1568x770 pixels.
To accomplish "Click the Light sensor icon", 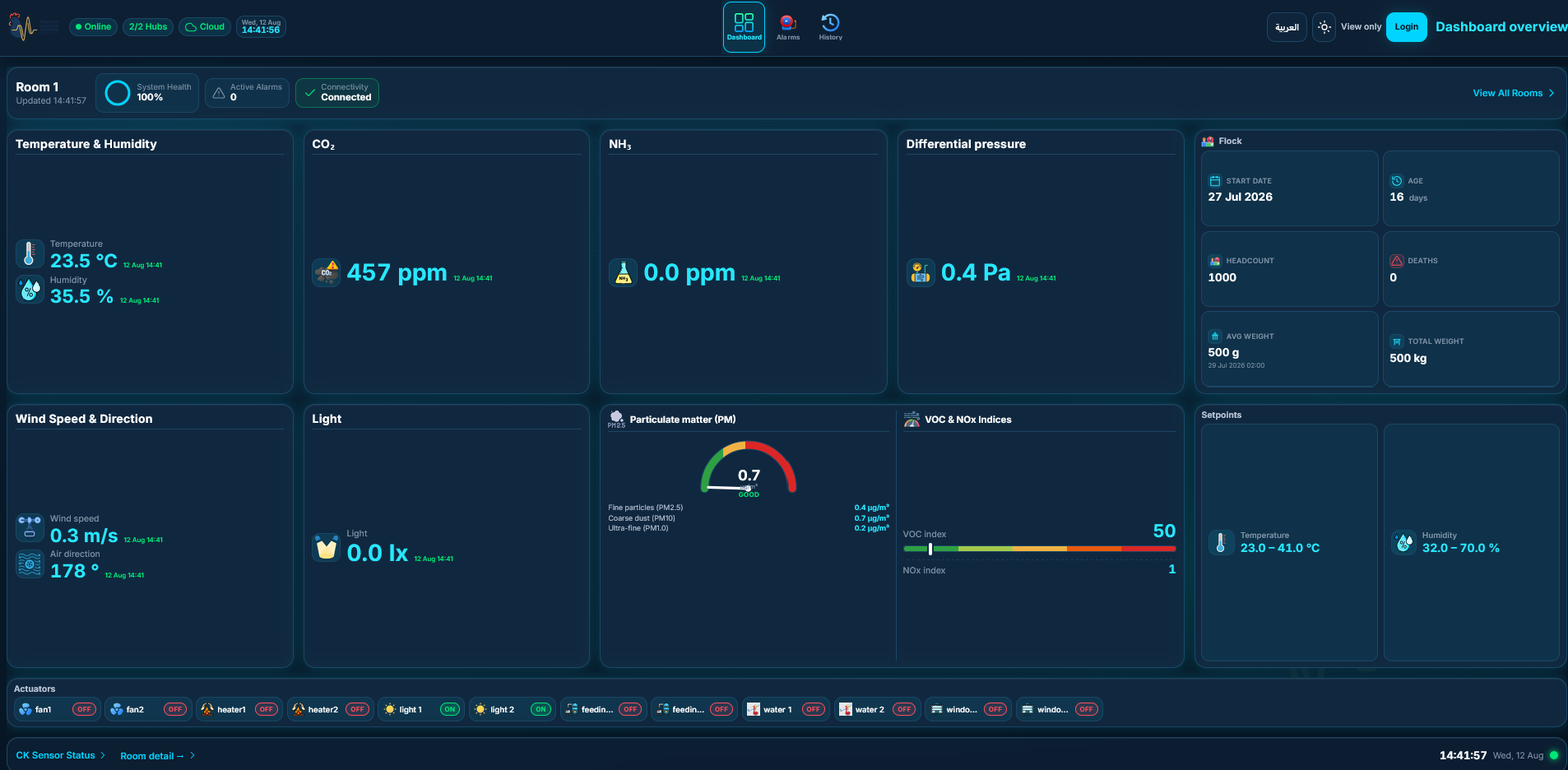I will (x=327, y=547).
